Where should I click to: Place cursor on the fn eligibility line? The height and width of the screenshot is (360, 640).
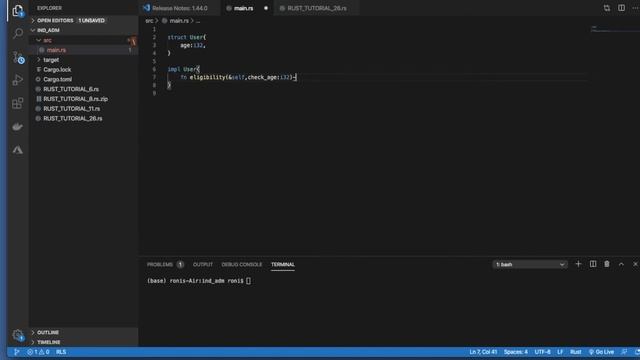coord(238,77)
